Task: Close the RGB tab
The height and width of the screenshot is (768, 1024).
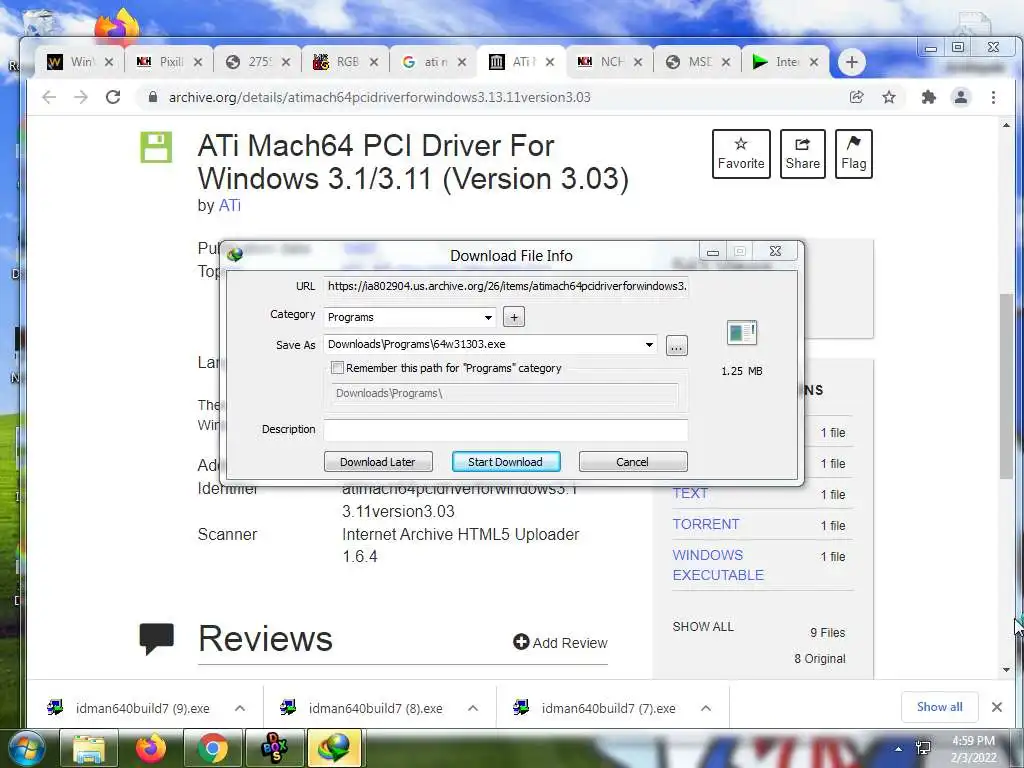Action: 374,62
